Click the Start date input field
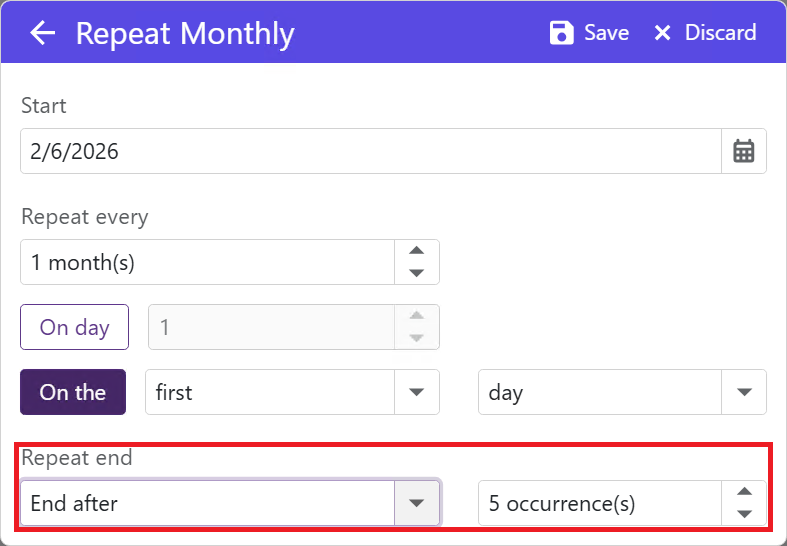This screenshot has height=546, width=787. pyautogui.click(x=370, y=152)
